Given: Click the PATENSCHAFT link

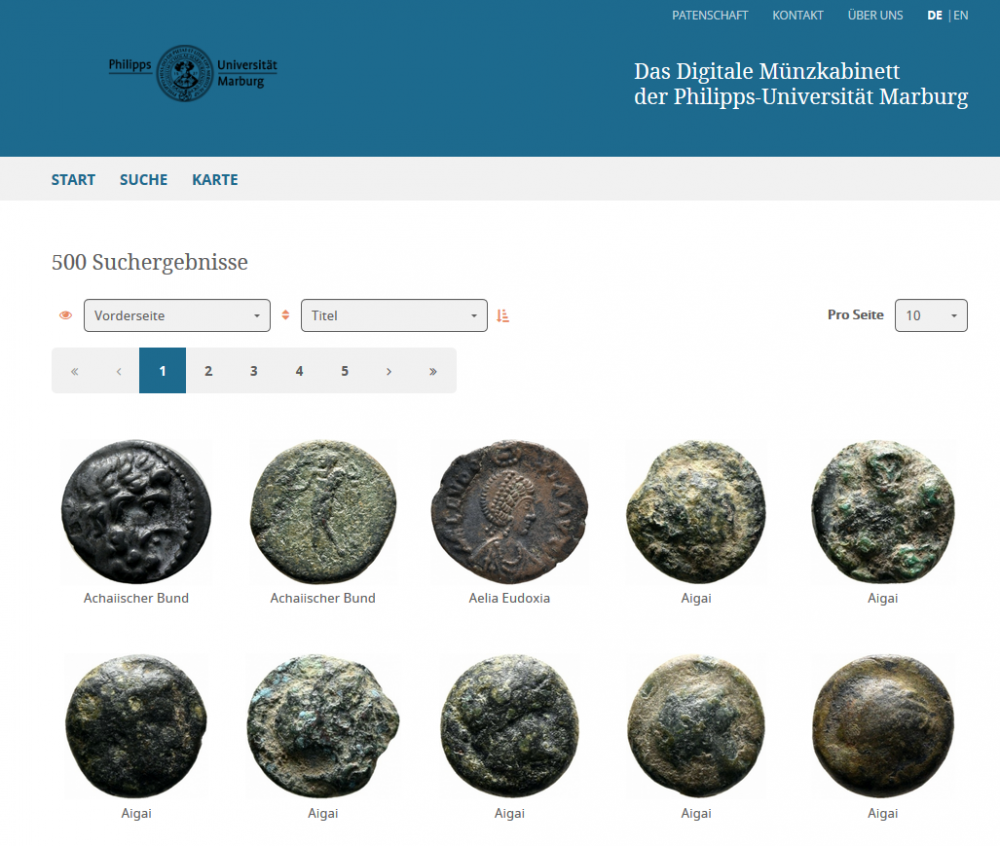Looking at the screenshot, I should click(x=710, y=15).
